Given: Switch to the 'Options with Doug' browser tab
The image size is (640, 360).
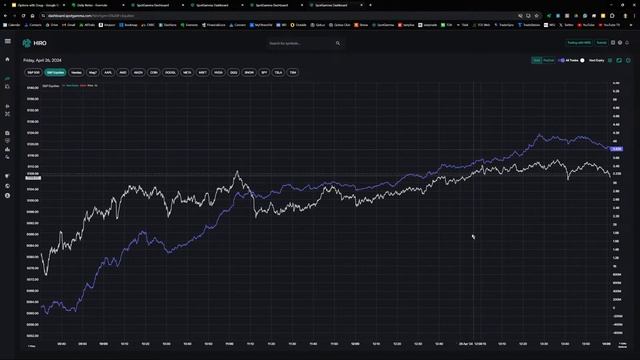Looking at the screenshot, I should pos(38,5).
